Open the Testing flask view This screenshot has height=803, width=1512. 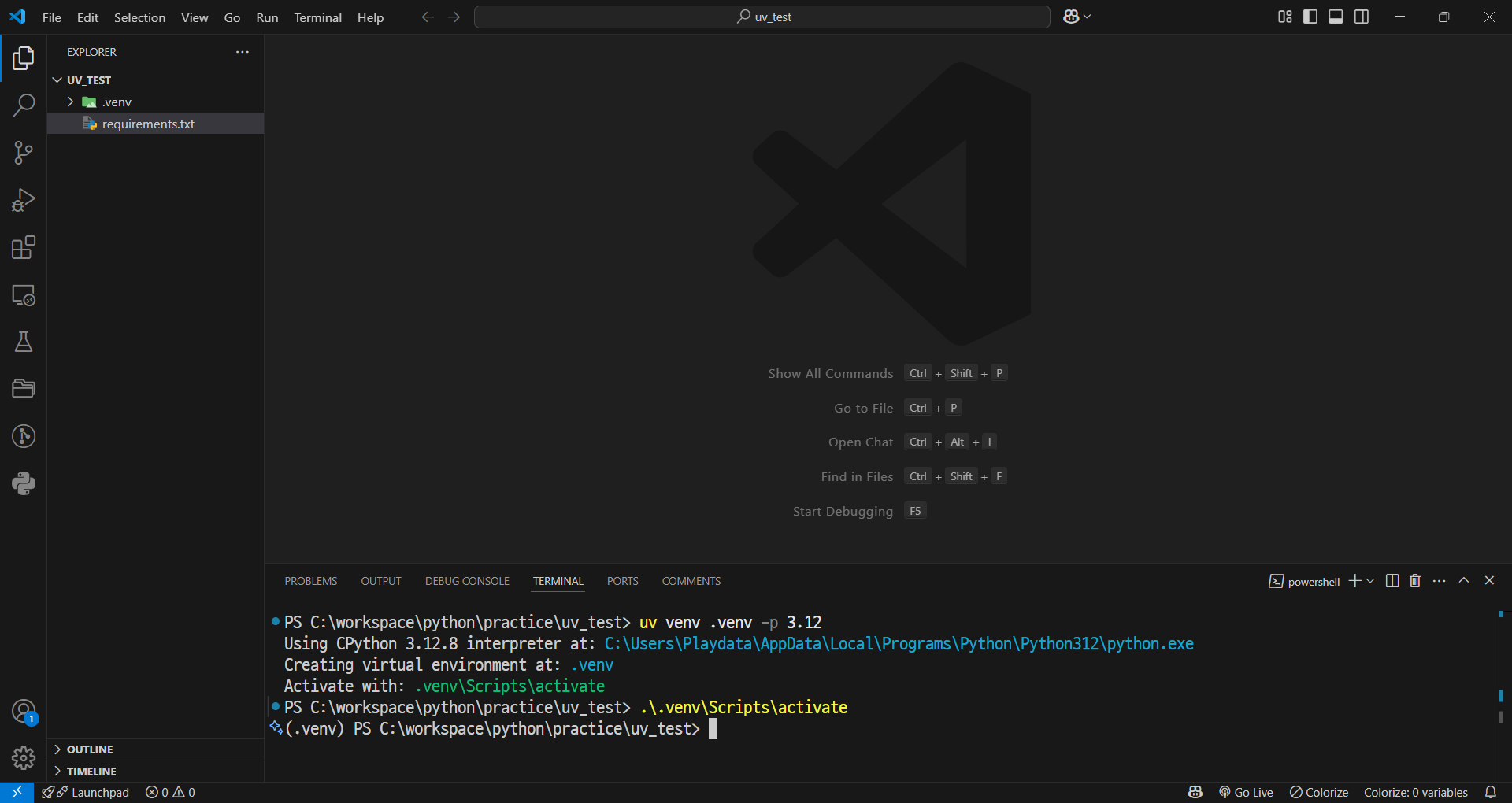pos(24,342)
